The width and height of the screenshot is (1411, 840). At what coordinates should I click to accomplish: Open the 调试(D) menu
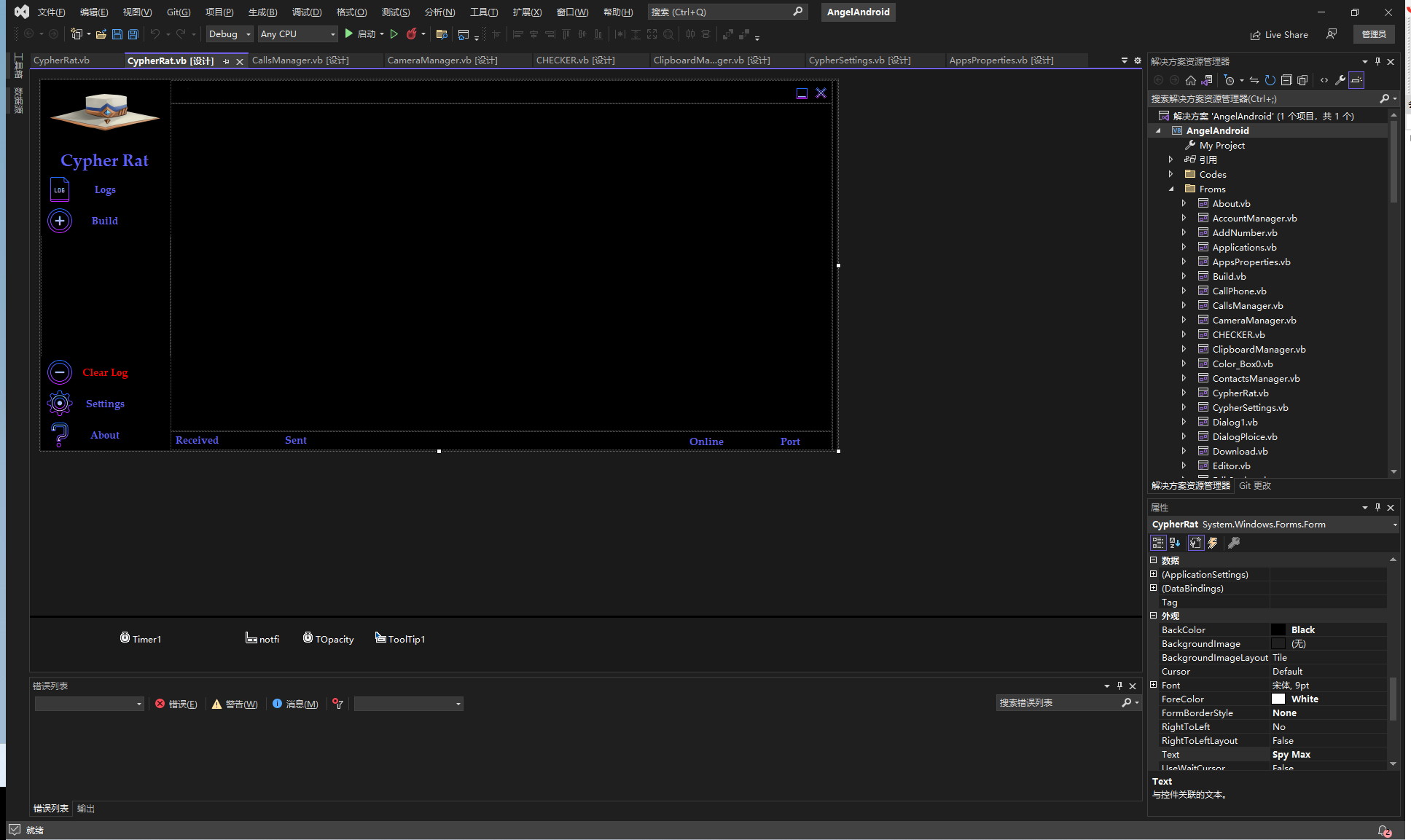(307, 12)
